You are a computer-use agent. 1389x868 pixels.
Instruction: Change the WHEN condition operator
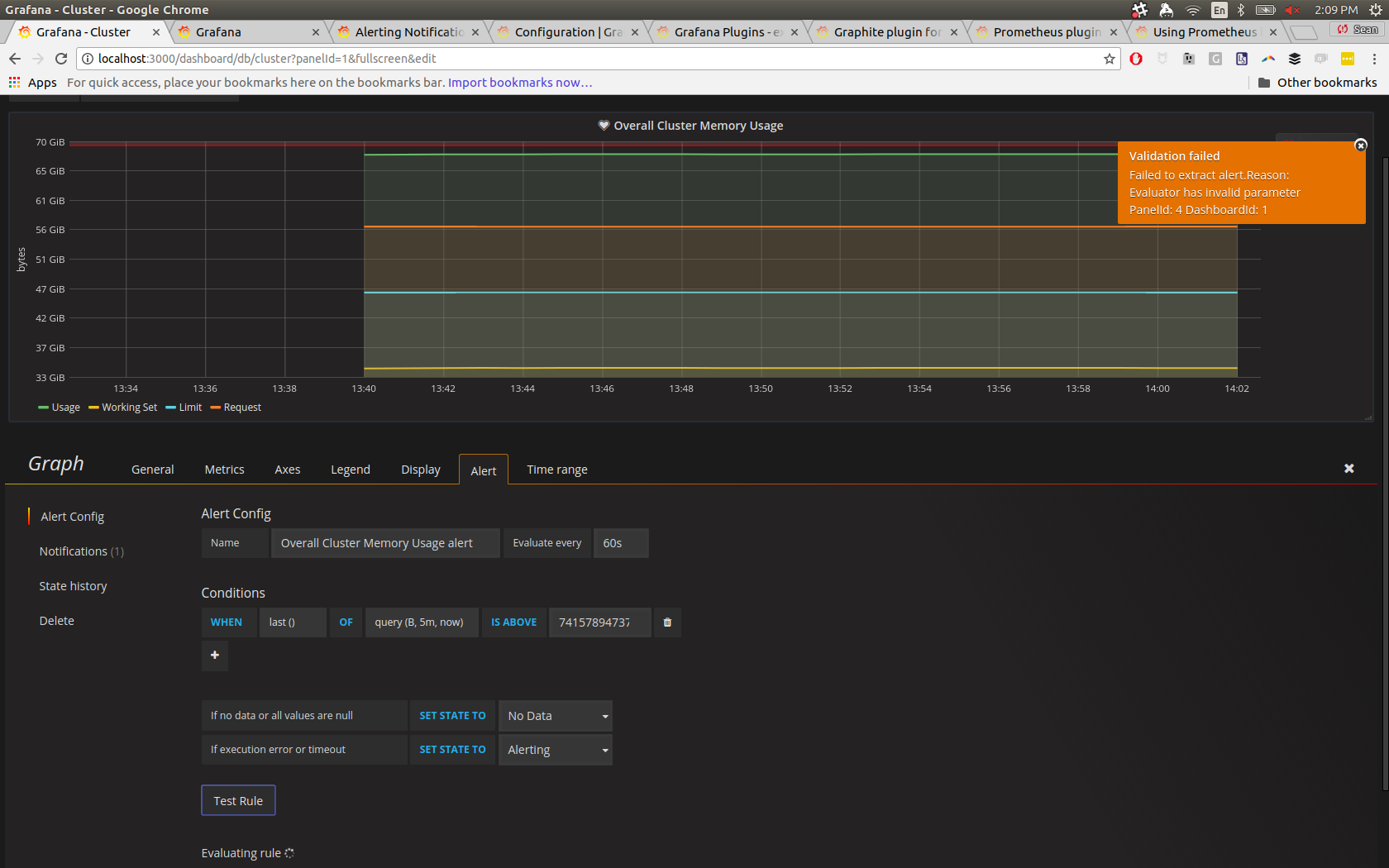click(x=229, y=622)
